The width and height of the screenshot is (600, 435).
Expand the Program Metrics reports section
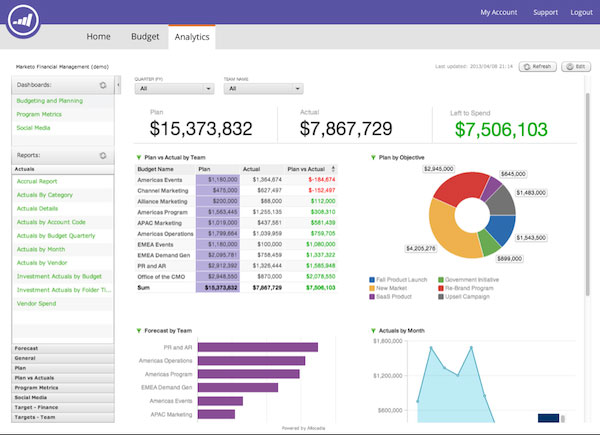[x=63, y=388]
